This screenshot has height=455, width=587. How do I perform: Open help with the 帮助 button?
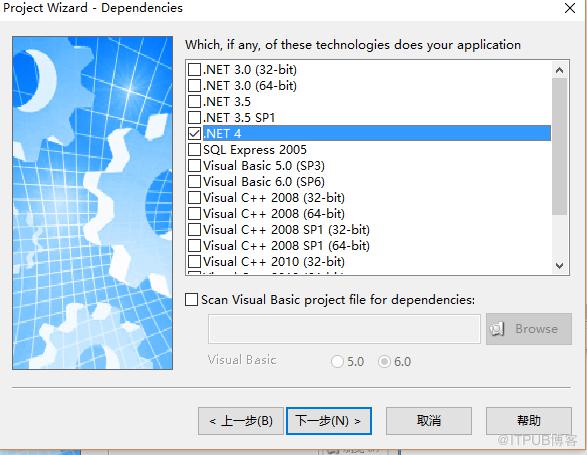529,421
